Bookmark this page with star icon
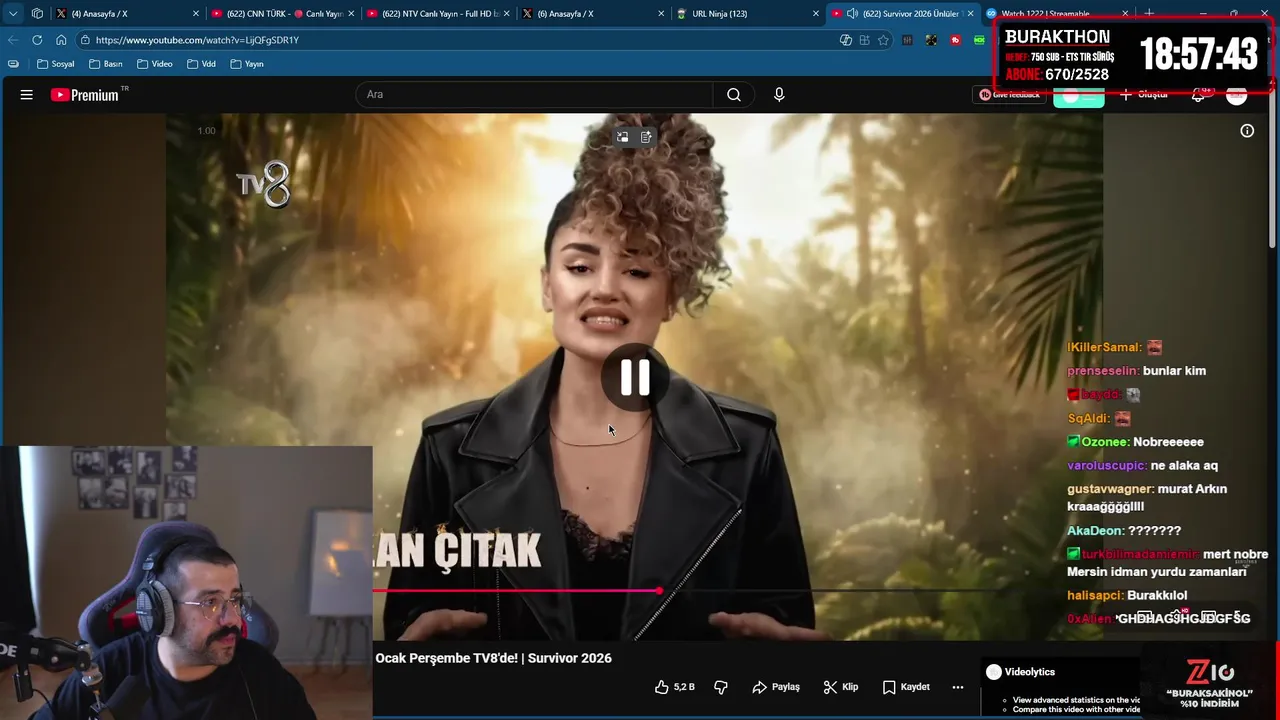Viewport: 1280px width, 720px height. (883, 40)
